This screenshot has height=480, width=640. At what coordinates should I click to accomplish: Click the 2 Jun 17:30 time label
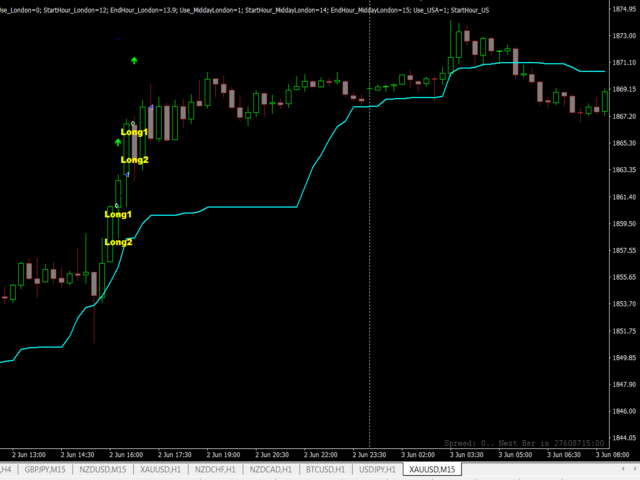point(175,455)
